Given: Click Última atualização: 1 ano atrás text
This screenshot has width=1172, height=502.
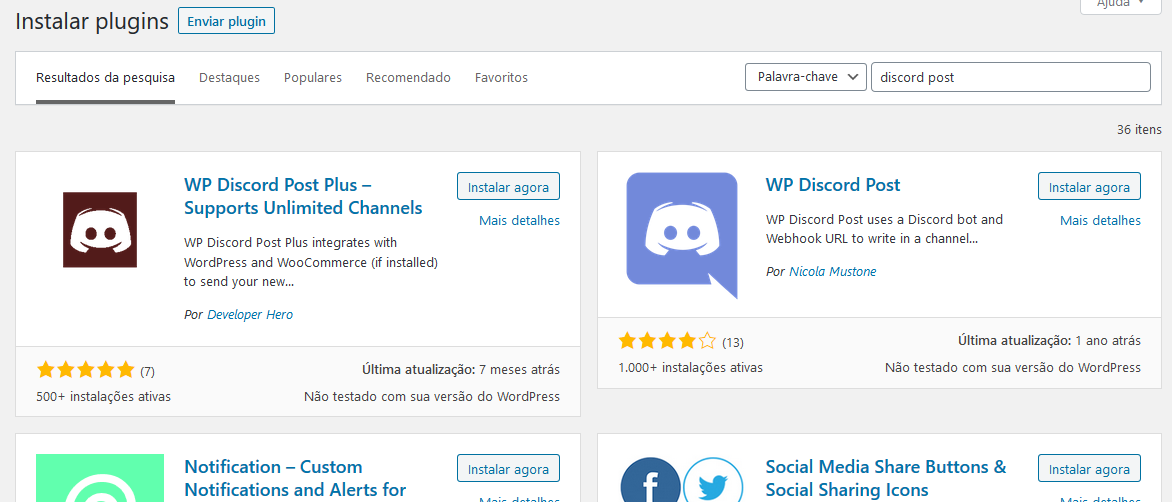Looking at the screenshot, I should tap(1049, 341).
